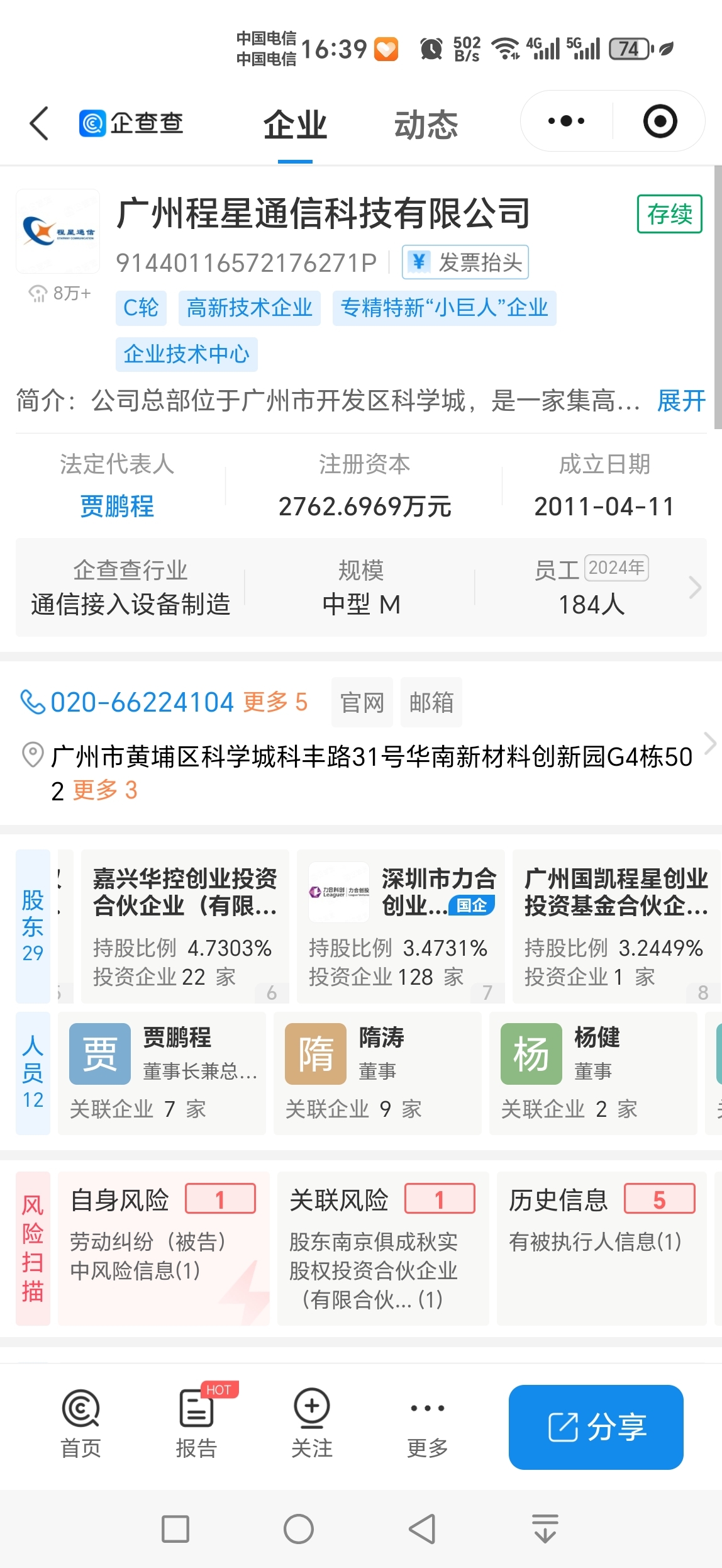Viewport: 722px width, 1568px height.
Task: Open 关联风险 related-risk card
Action: point(383,1248)
